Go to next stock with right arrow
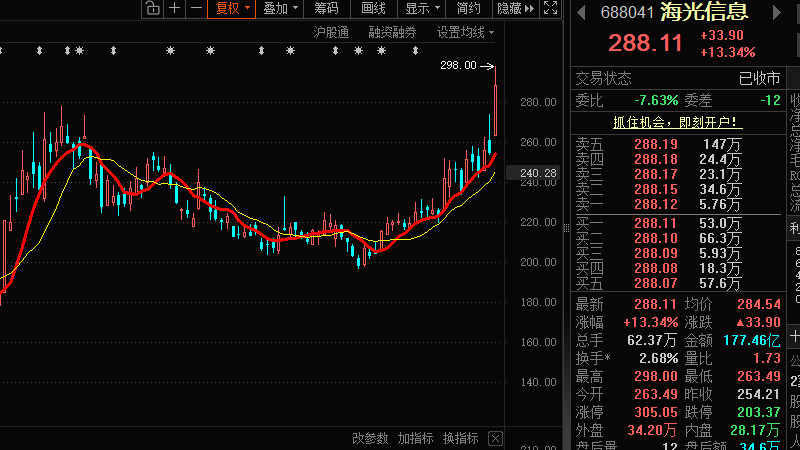The width and height of the screenshot is (800, 450). pyautogui.click(x=777, y=12)
